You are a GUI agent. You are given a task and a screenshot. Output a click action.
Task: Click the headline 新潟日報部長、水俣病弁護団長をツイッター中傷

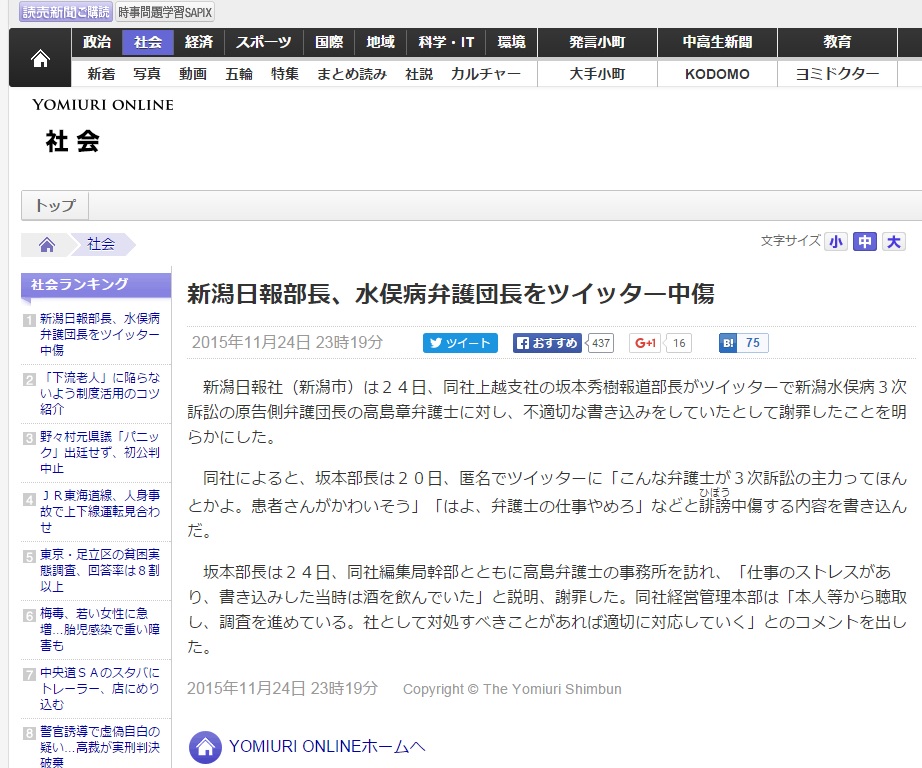pos(451,293)
